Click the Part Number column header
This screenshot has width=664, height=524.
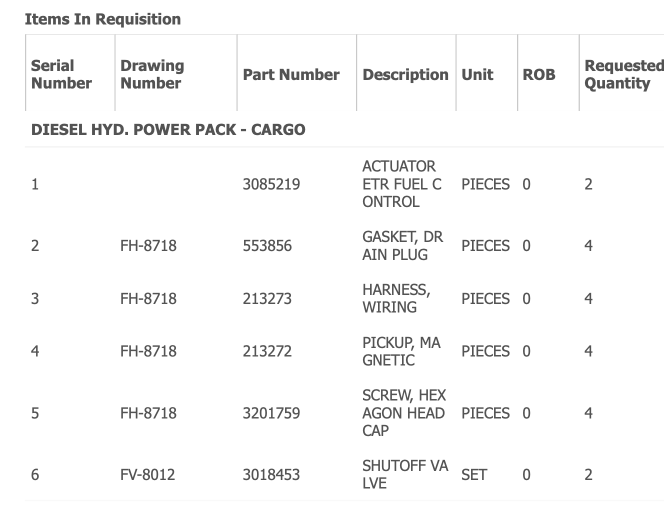tap(291, 75)
